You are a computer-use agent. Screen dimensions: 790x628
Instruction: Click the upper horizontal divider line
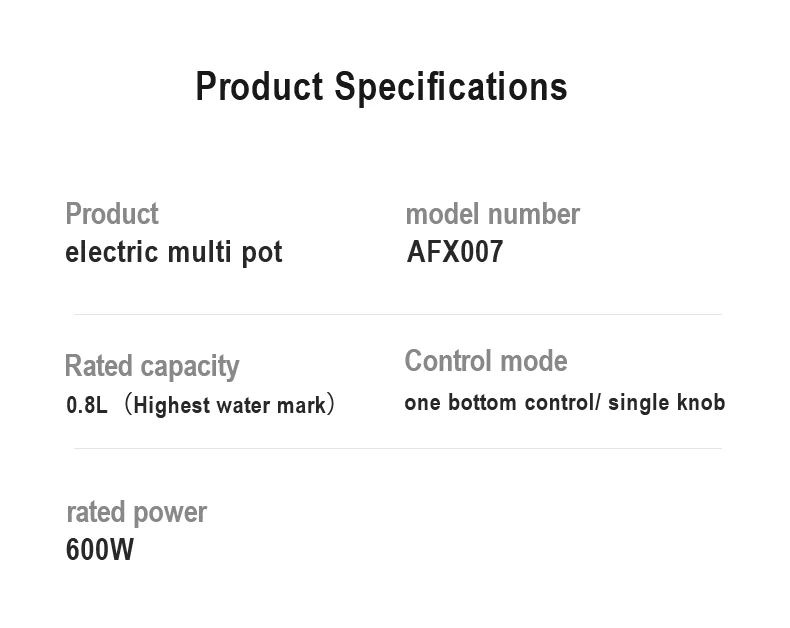397,314
